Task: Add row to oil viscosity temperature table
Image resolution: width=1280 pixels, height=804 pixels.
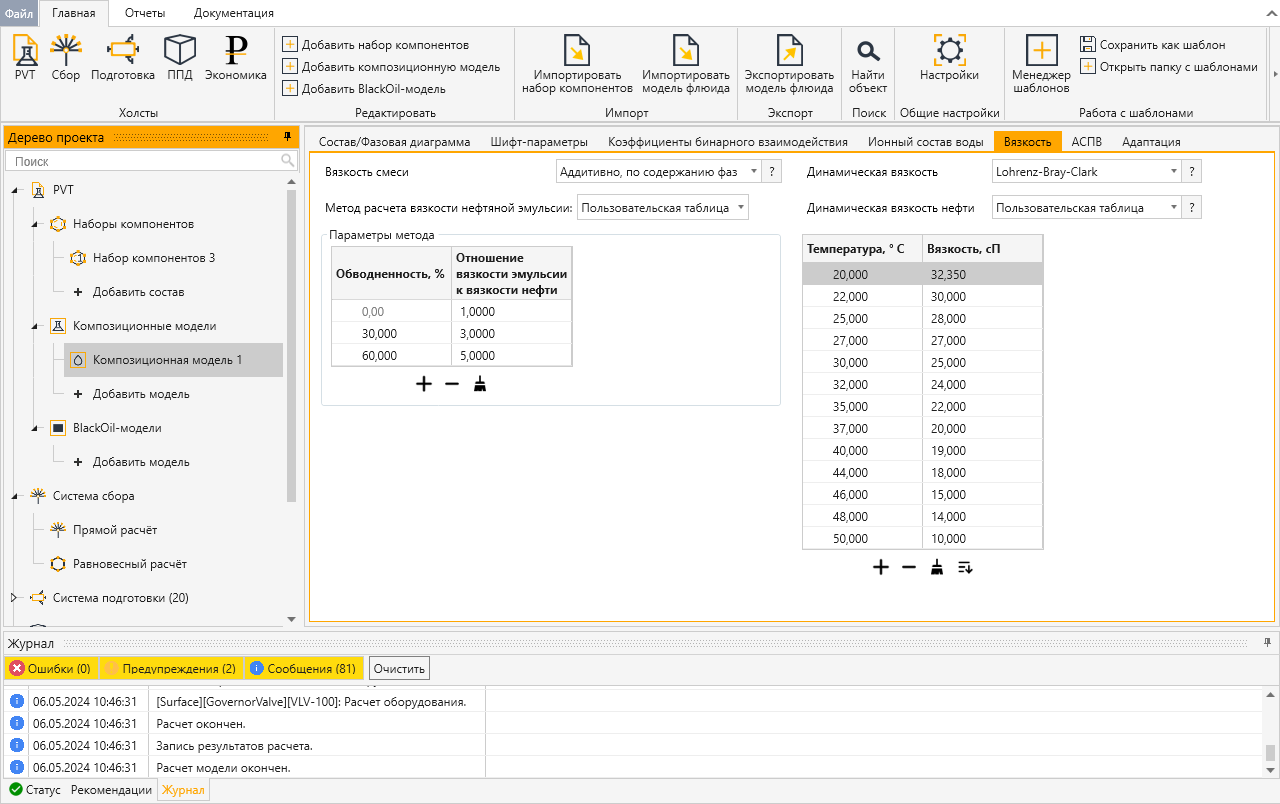Action: click(881, 567)
